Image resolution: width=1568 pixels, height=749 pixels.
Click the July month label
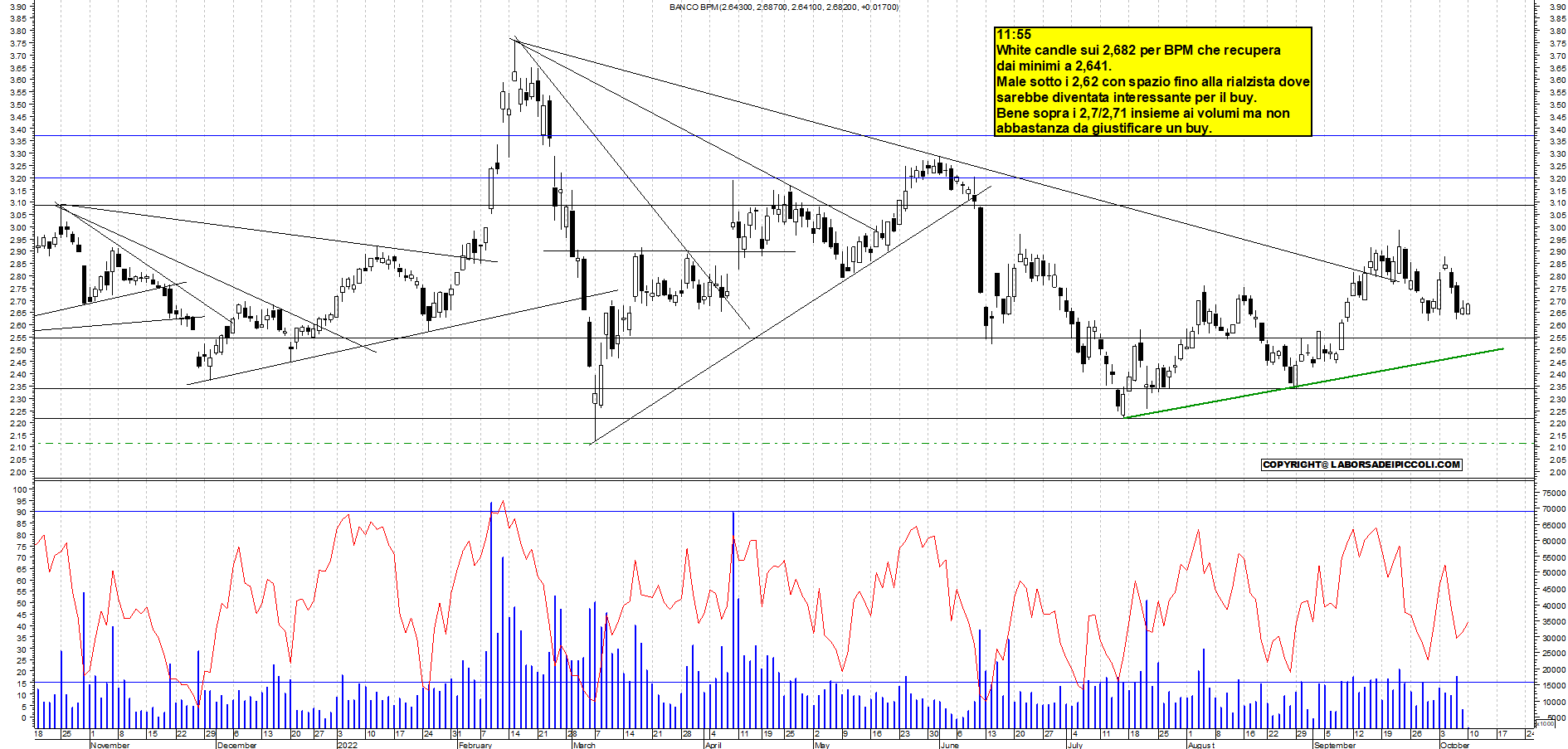pos(1075,745)
